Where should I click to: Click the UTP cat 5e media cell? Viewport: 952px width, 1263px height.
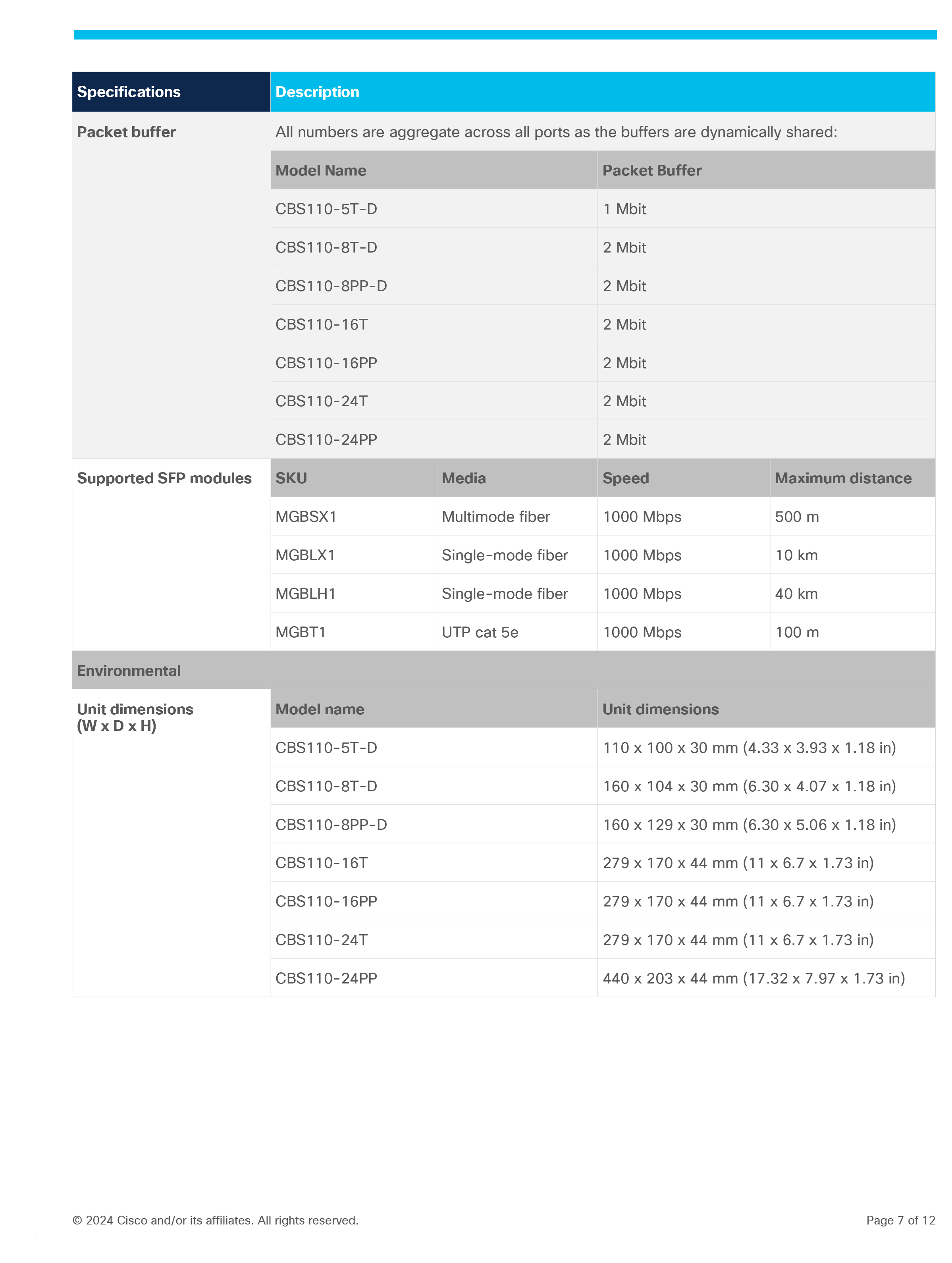[x=480, y=632]
